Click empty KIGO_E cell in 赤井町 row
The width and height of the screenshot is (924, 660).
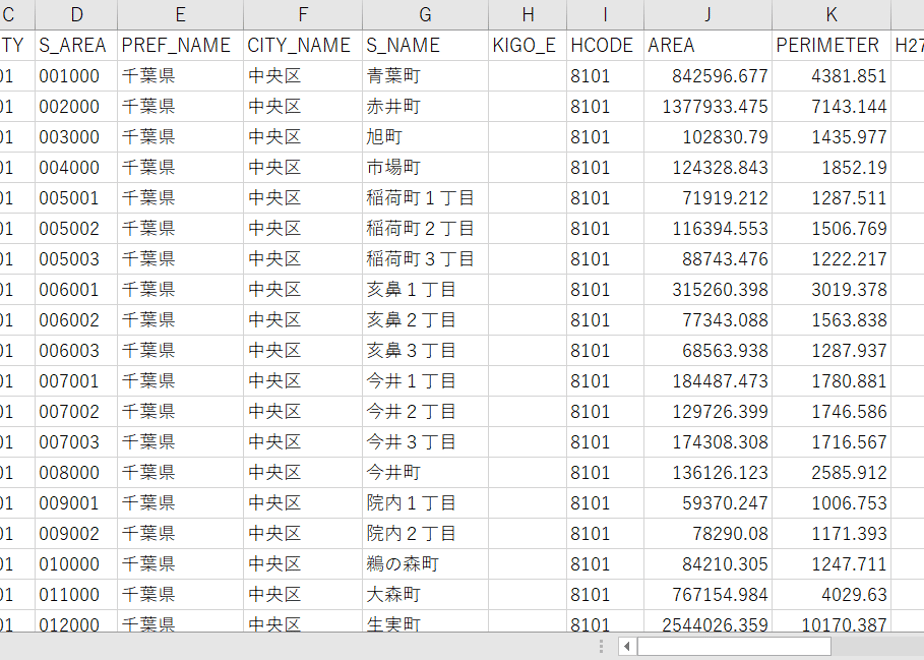tap(527, 107)
